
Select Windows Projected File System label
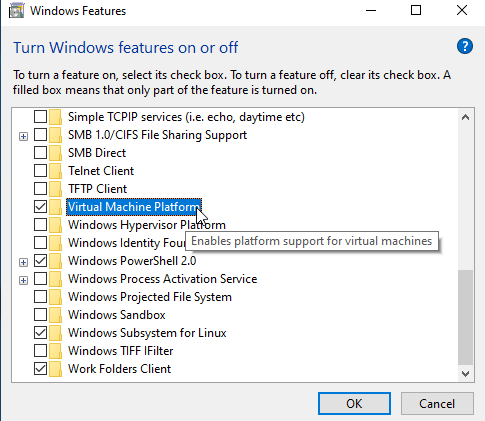tap(150, 297)
